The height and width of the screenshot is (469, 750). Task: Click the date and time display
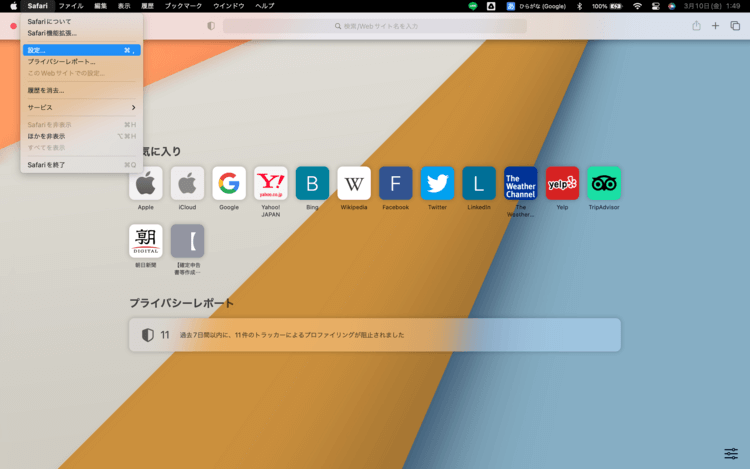pos(712,6)
